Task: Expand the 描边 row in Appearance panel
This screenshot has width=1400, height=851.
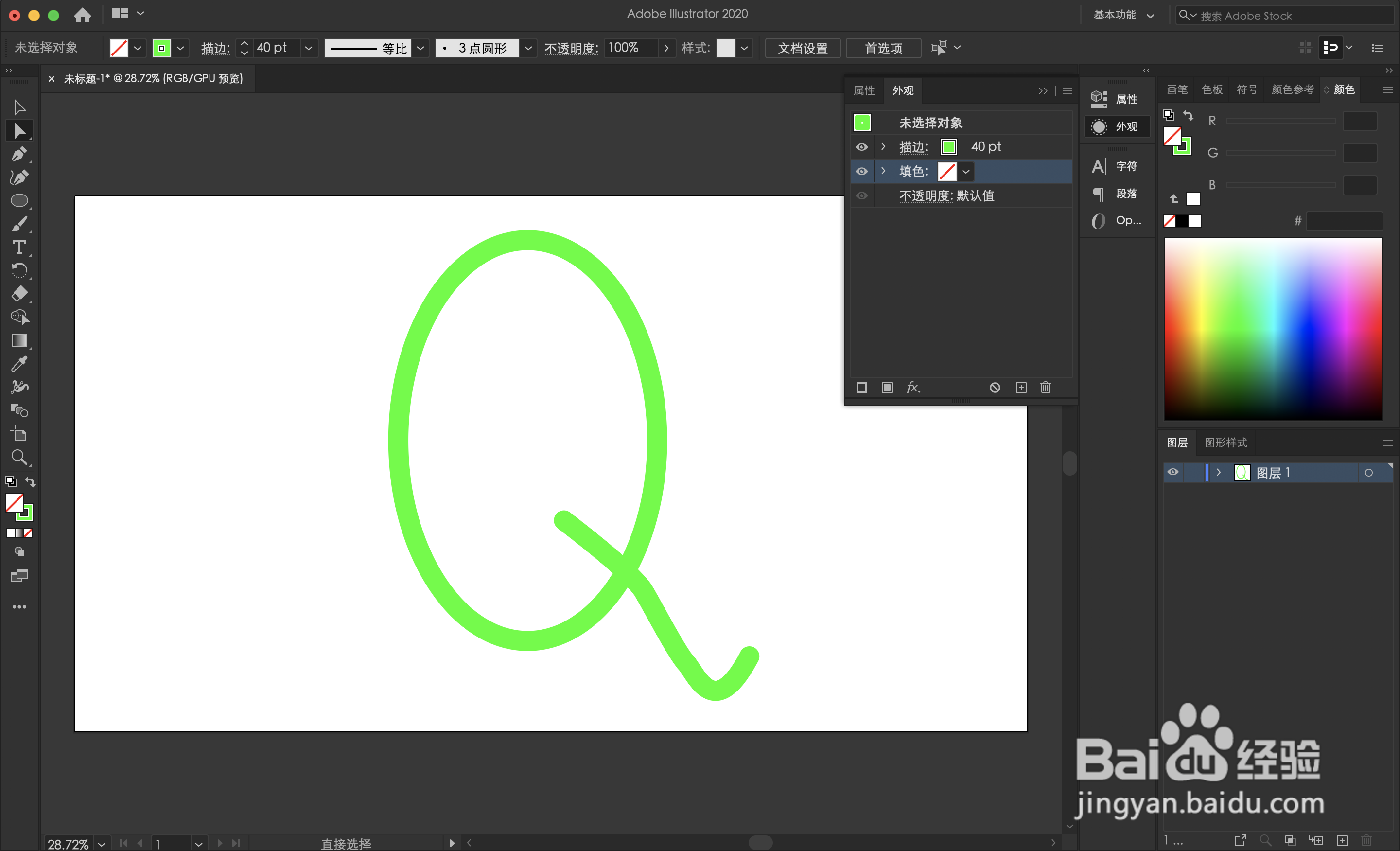Action: coord(884,147)
